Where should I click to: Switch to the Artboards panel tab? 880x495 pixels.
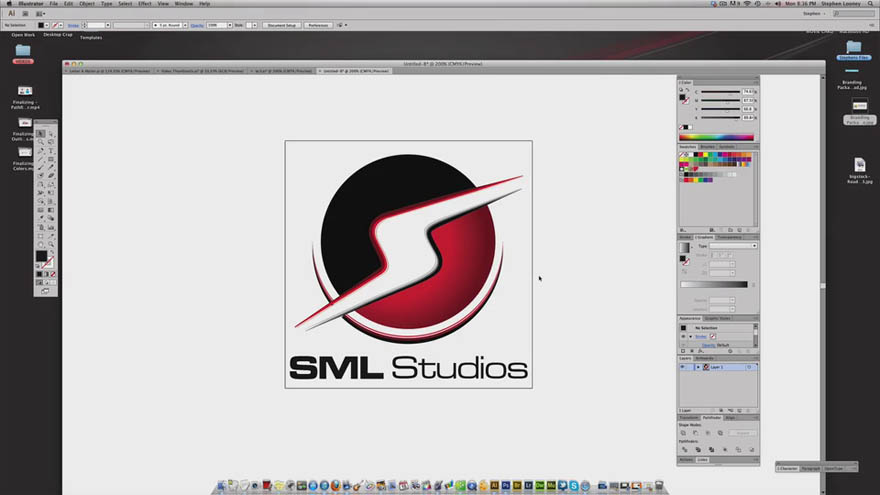click(x=705, y=358)
